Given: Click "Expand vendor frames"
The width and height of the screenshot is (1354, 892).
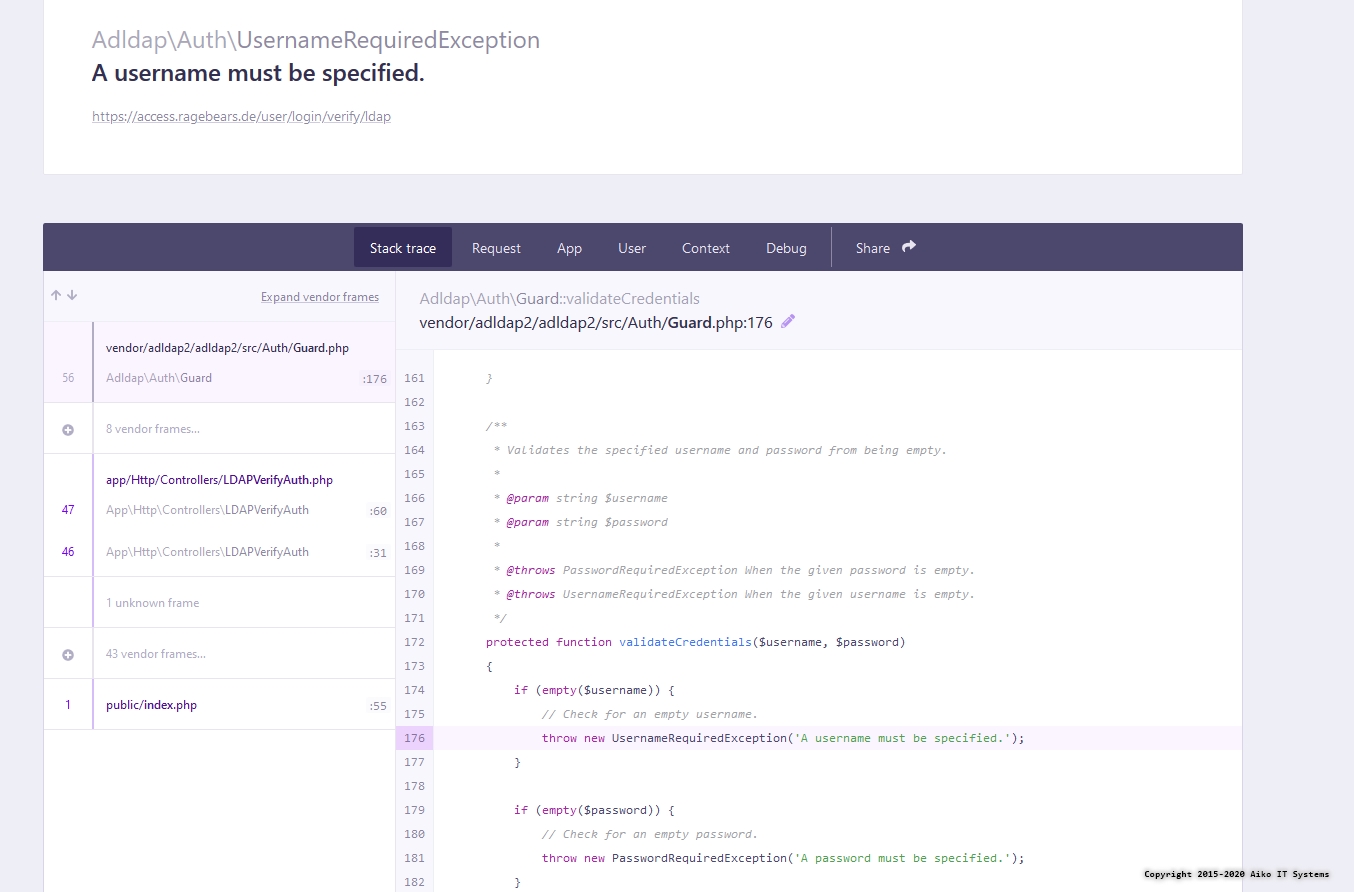Looking at the screenshot, I should (320, 296).
